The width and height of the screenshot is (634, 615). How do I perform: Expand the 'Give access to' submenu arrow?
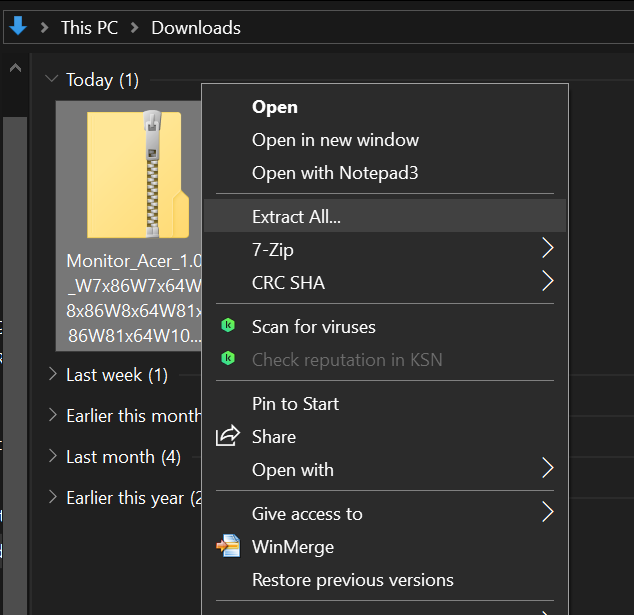click(546, 513)
